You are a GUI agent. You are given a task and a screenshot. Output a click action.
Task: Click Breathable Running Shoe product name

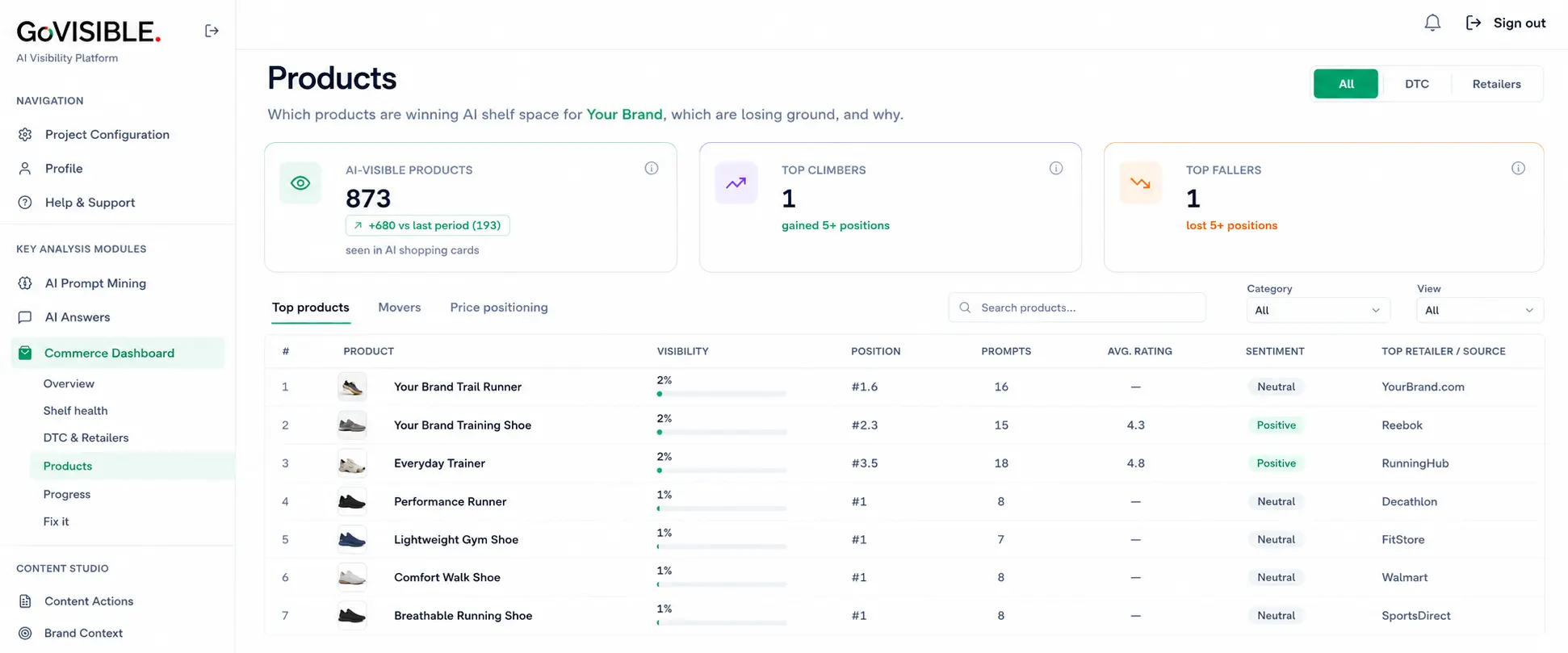463,615
